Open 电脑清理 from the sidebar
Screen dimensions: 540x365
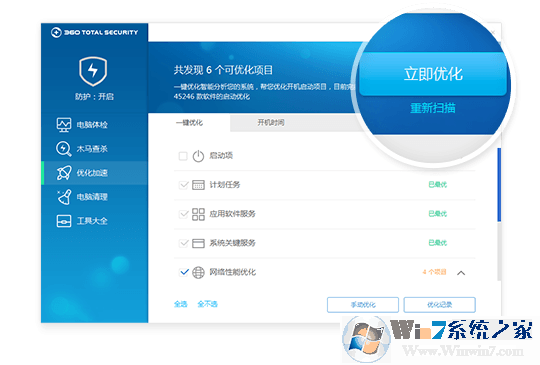pos(94,197)
